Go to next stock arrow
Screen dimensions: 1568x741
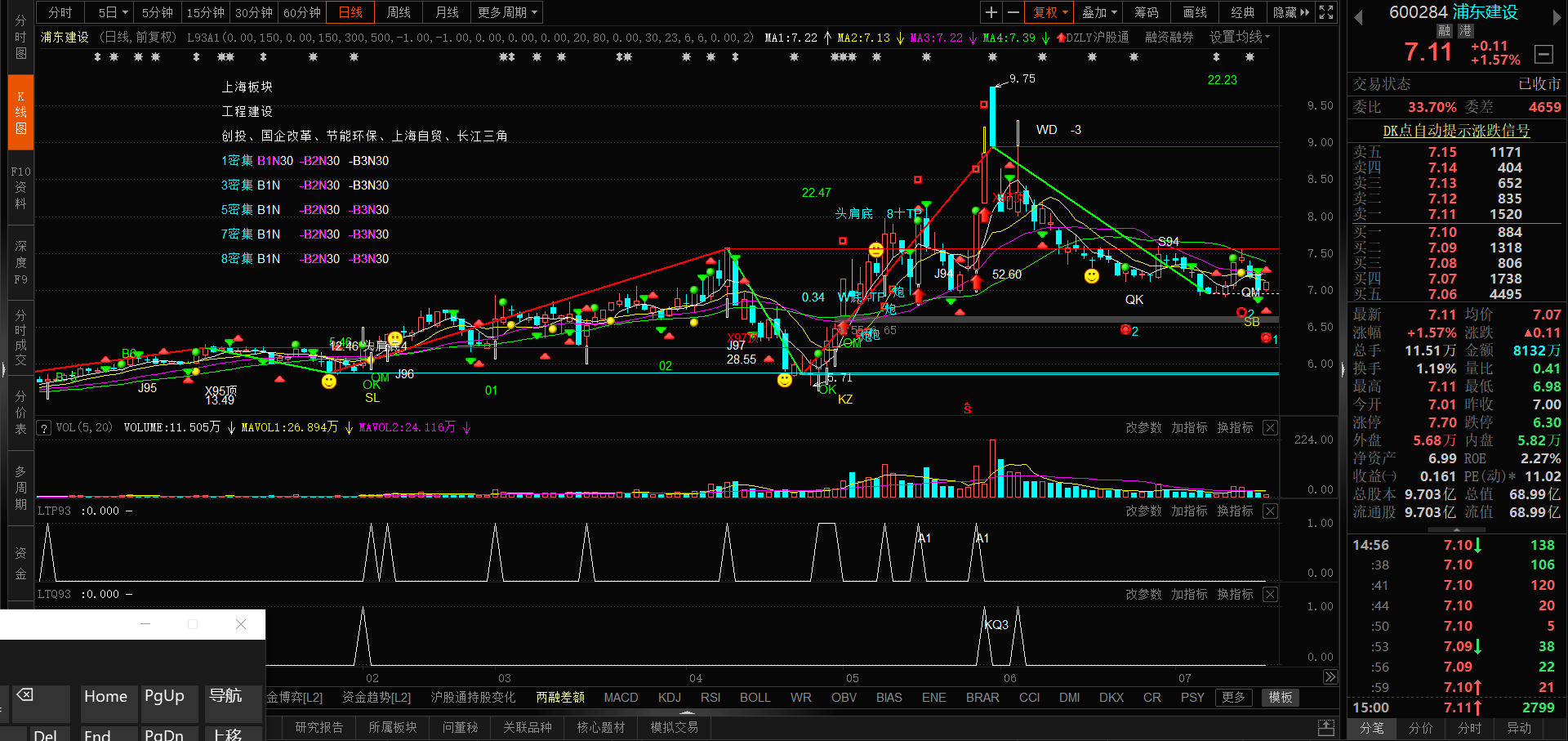(x=1556, y=17)
